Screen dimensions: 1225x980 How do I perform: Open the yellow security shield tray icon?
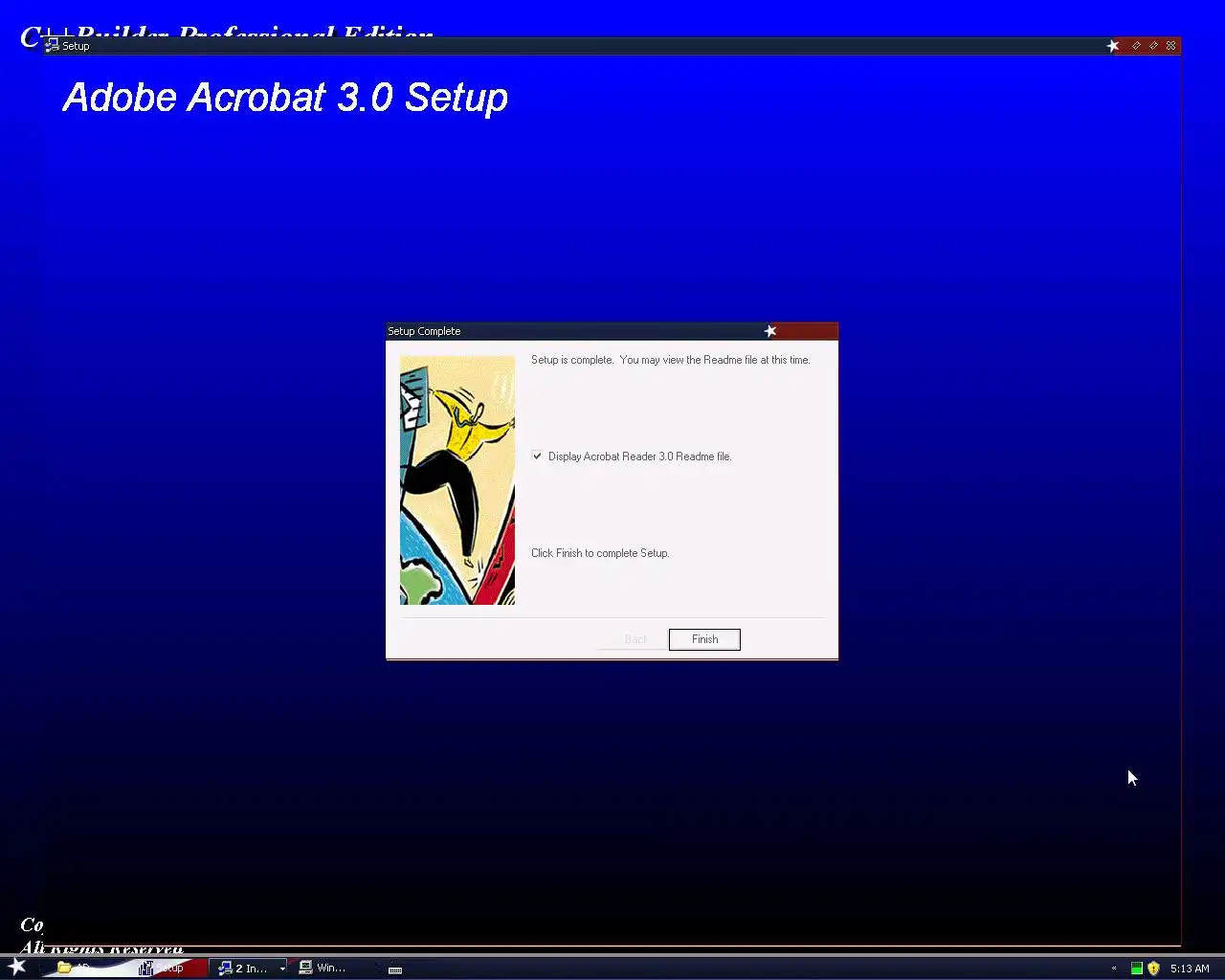(1153, 969)
